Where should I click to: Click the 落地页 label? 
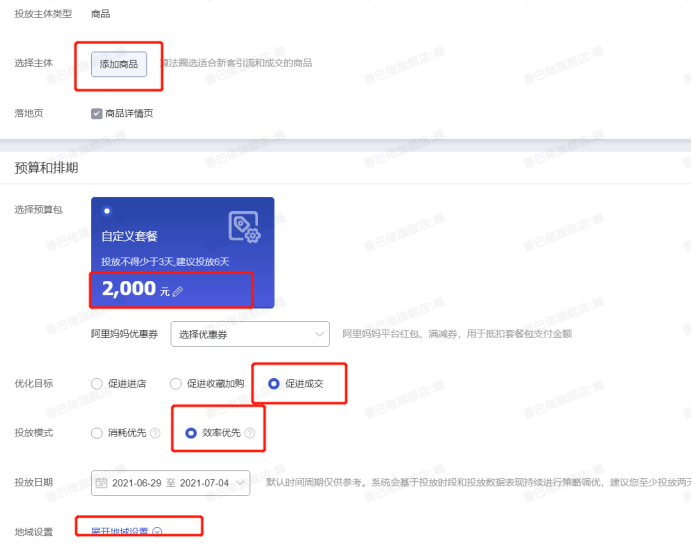click(29, 113)
